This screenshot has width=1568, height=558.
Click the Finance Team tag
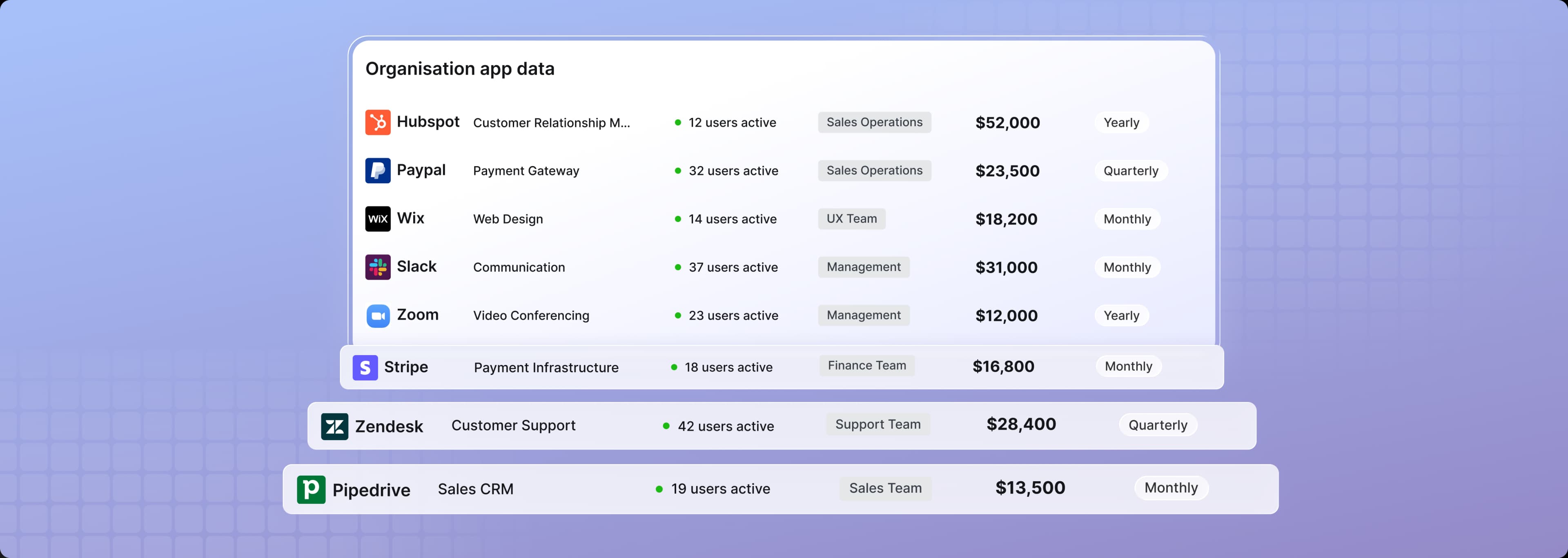[867, 366]
